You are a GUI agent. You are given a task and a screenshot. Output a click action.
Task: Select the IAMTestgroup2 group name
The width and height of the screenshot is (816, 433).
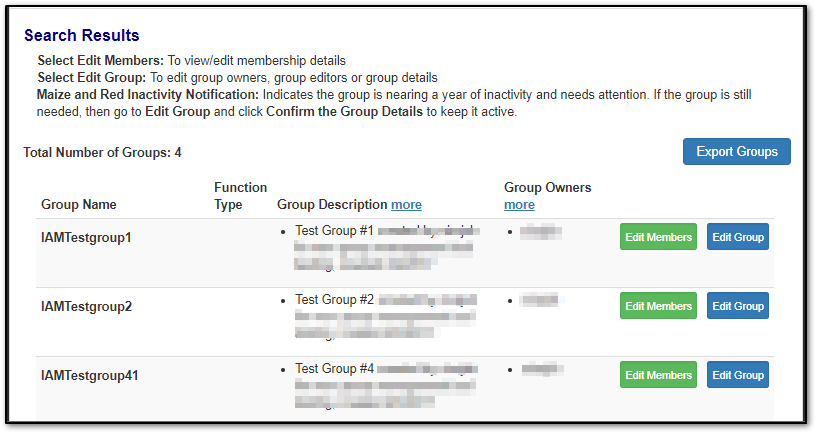click(x=86, y=307)
